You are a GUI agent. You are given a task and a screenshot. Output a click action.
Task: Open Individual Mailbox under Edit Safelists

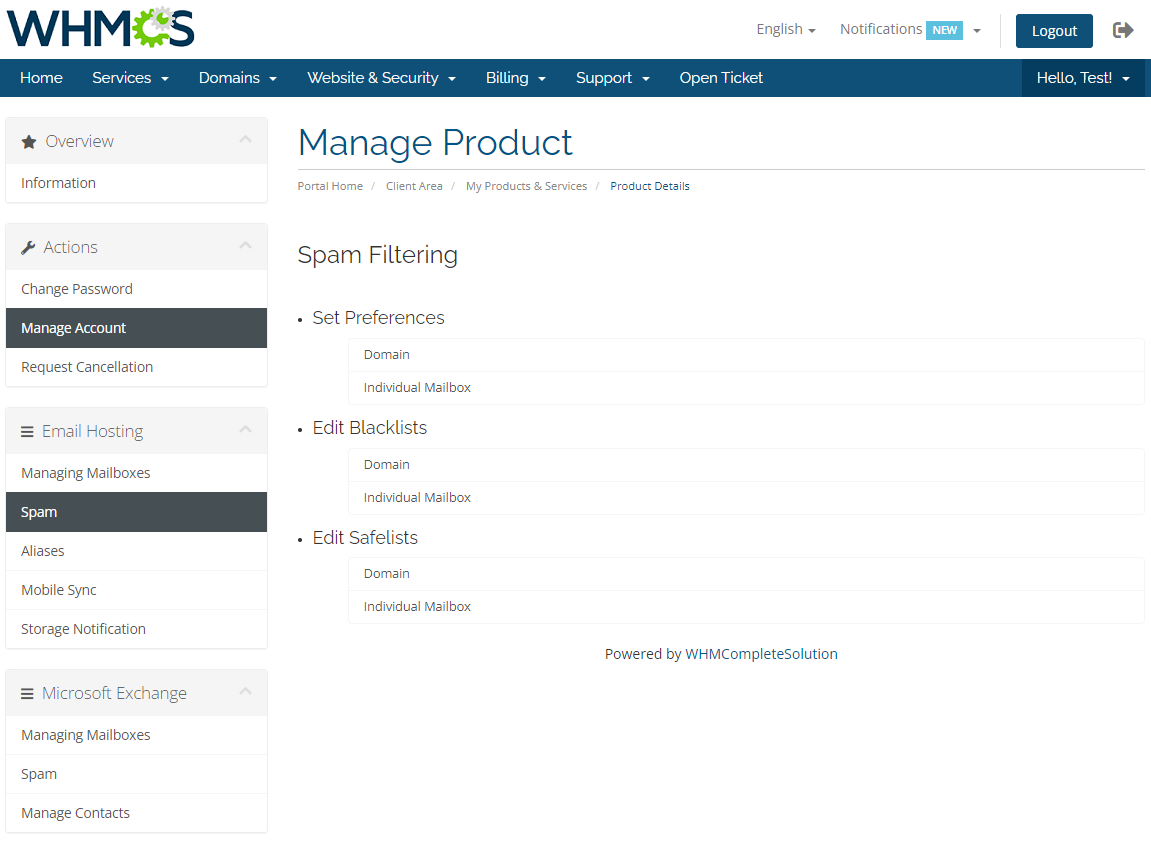coord(747,607)
